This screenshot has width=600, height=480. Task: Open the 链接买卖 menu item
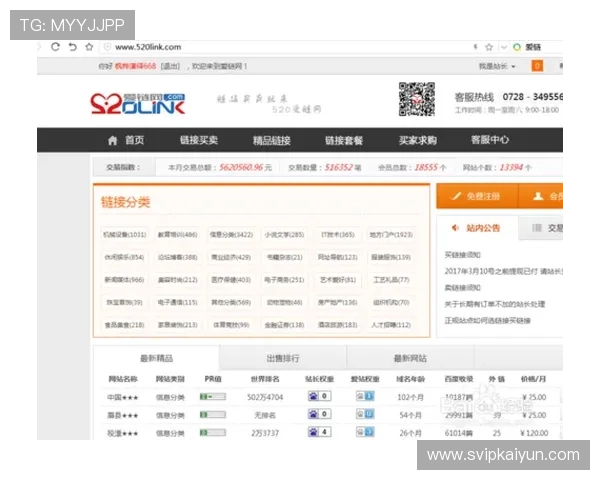pos(199,140)
